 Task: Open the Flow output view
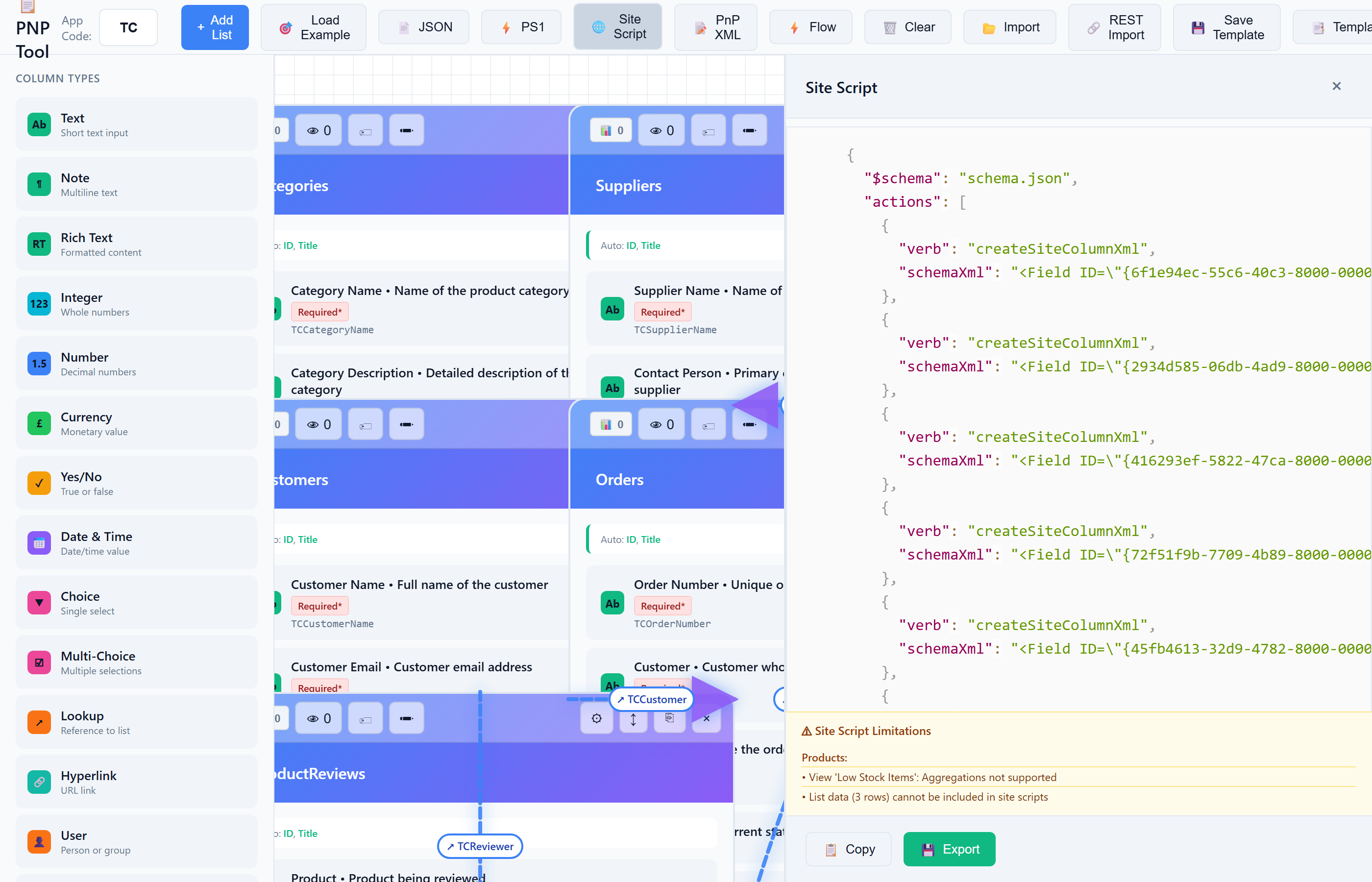click(x=811, y=27)
